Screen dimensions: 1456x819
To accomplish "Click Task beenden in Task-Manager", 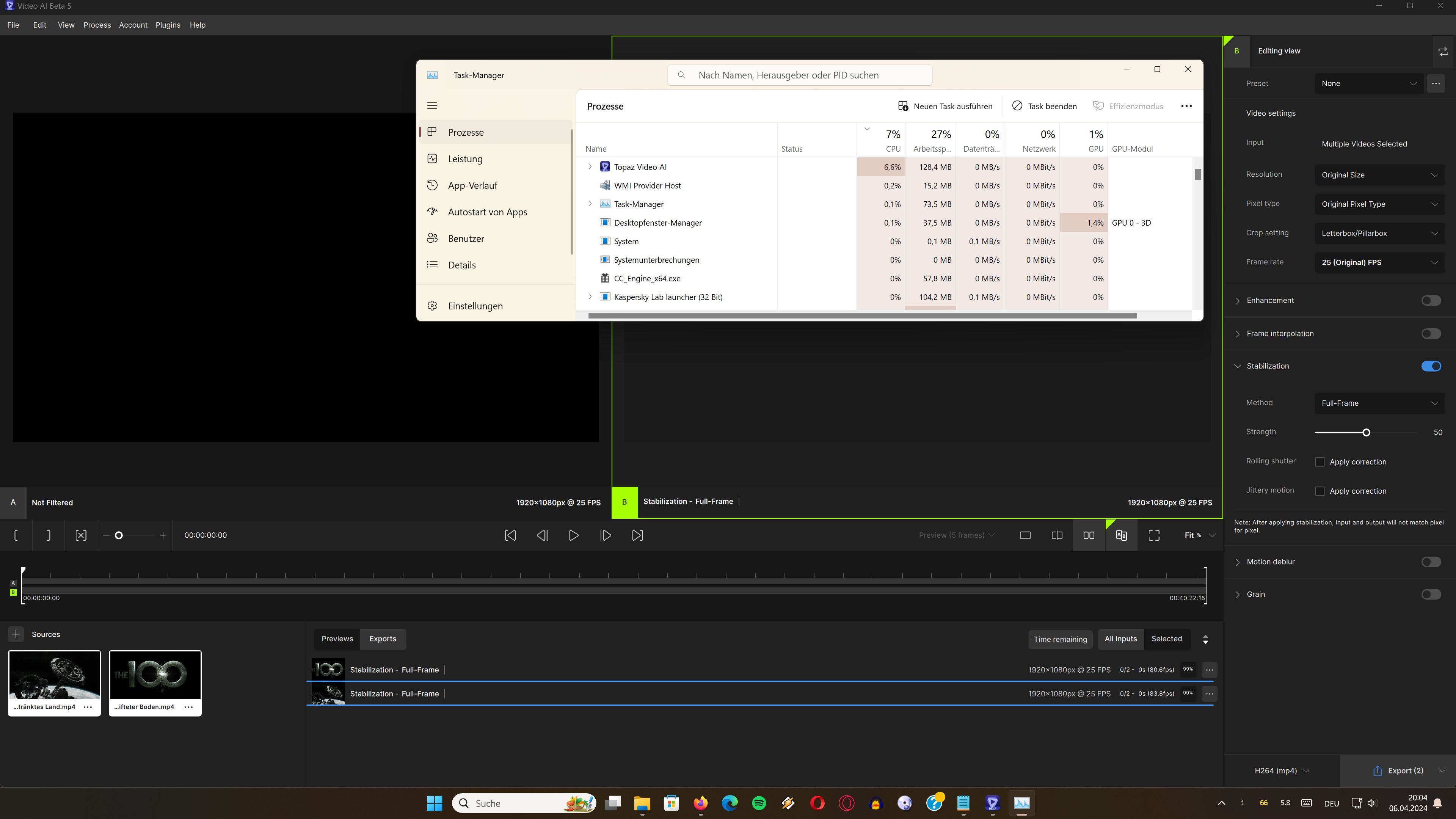I will pyautogui.click(x=1044, y=106).
